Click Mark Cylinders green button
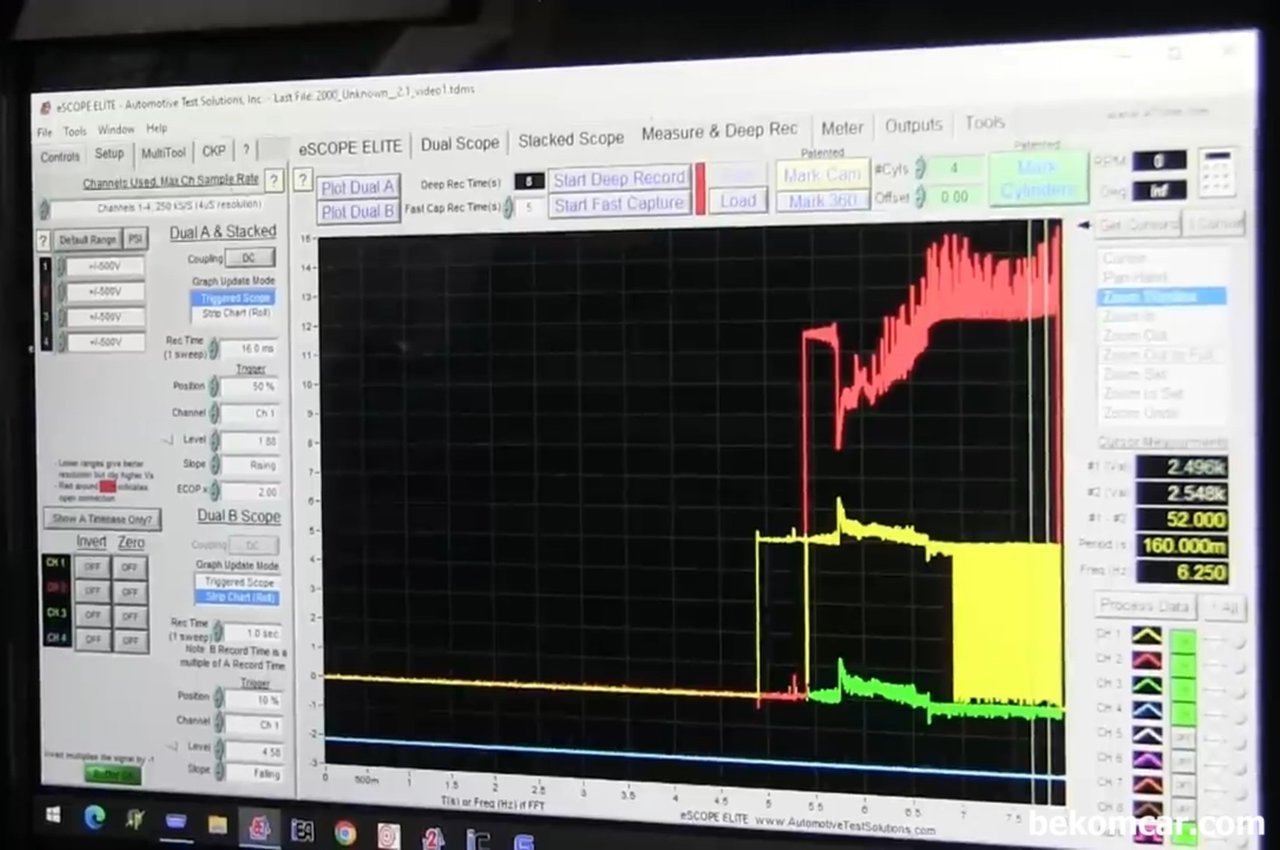Image resolution: width=1280 pixels, height=850 pixels. pyautogui.click(x=1038, y=179)
